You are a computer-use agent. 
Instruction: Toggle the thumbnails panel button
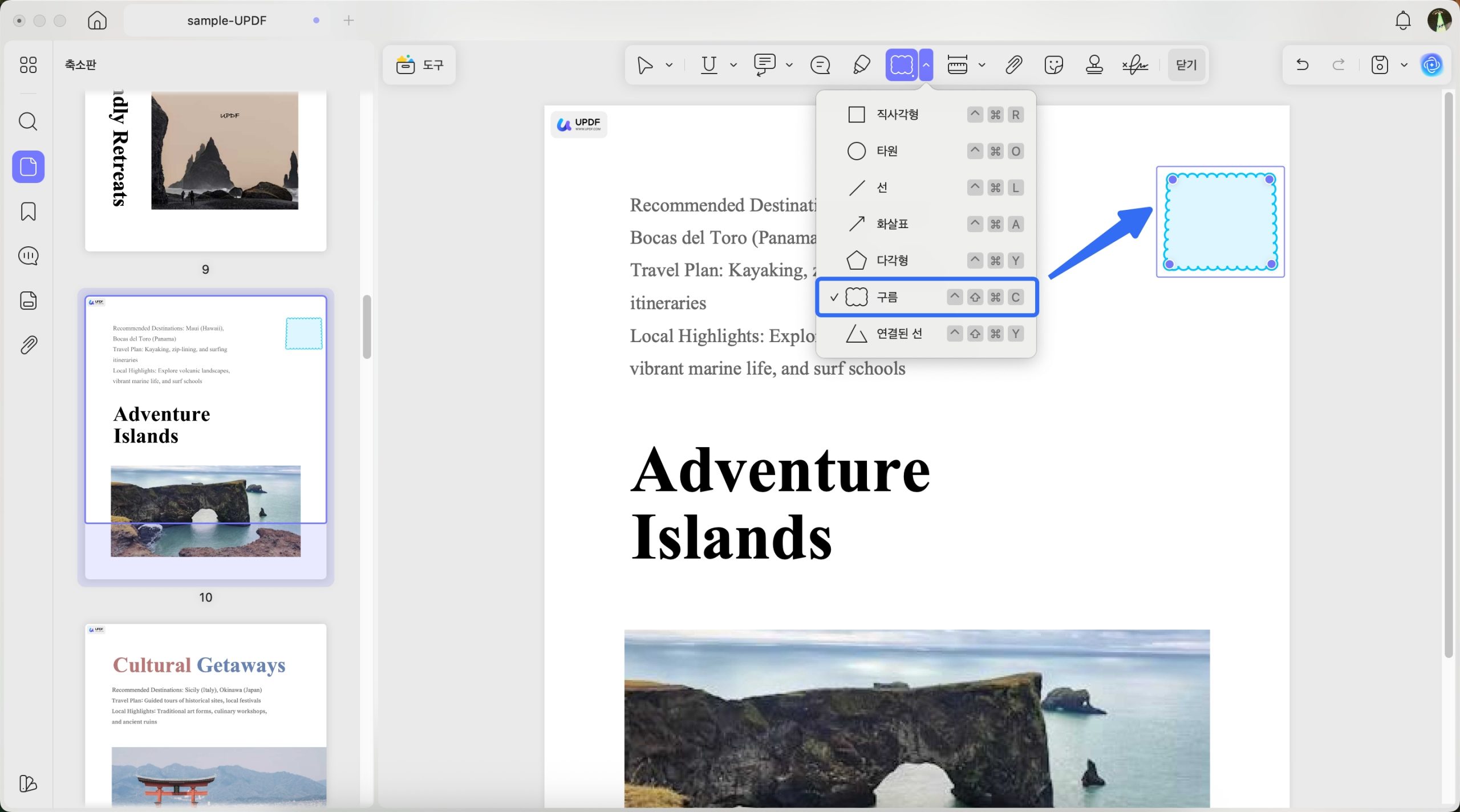pos(28,167)
